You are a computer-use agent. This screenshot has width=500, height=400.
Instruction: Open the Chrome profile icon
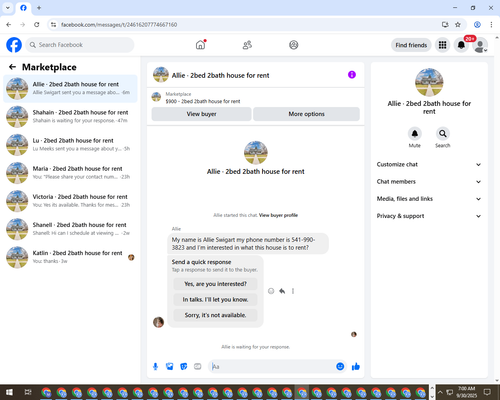tap(477, 25)
